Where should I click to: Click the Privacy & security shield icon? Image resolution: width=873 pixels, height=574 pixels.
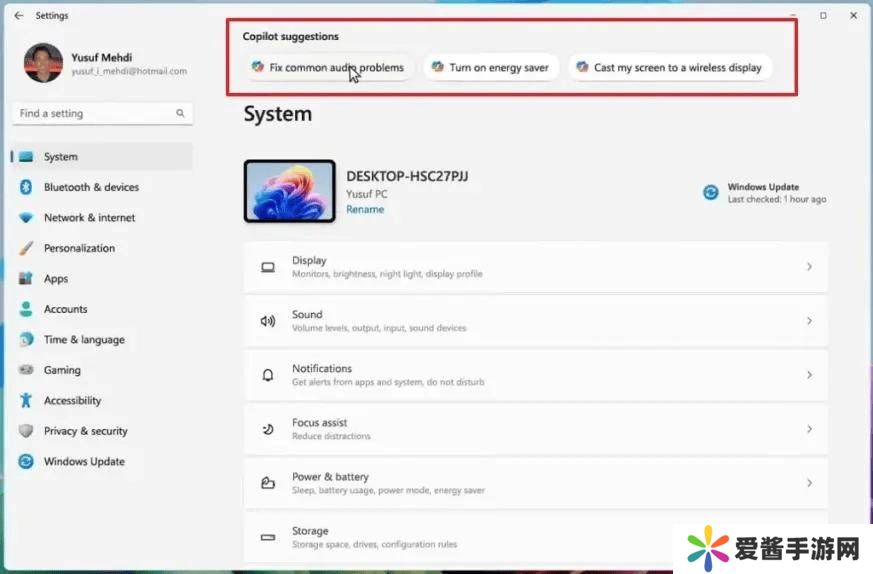[26, 431]
